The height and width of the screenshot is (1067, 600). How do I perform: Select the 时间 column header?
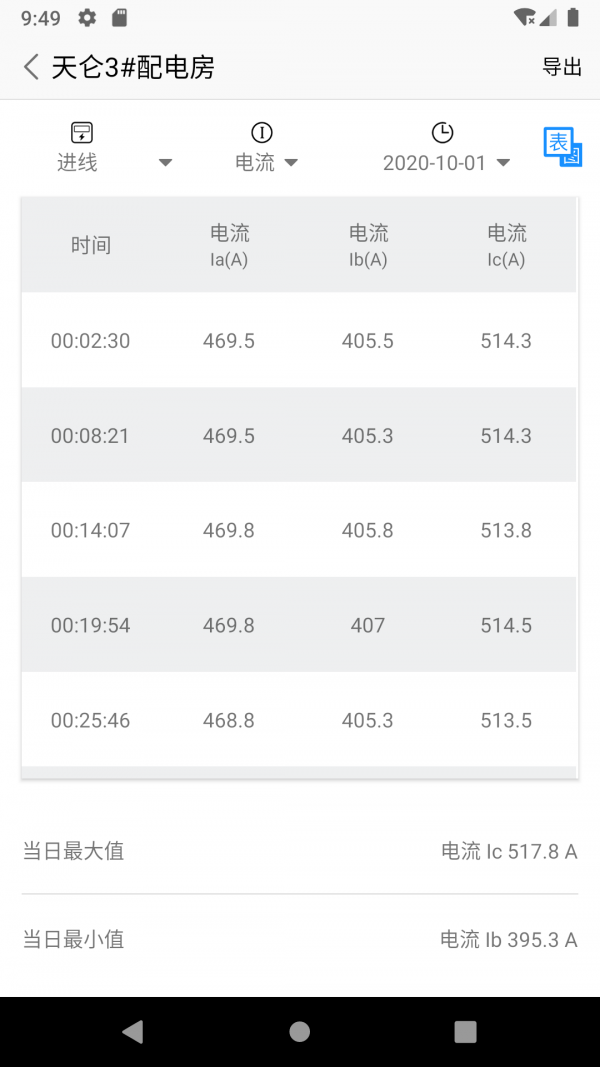click(x=90, y=245)
